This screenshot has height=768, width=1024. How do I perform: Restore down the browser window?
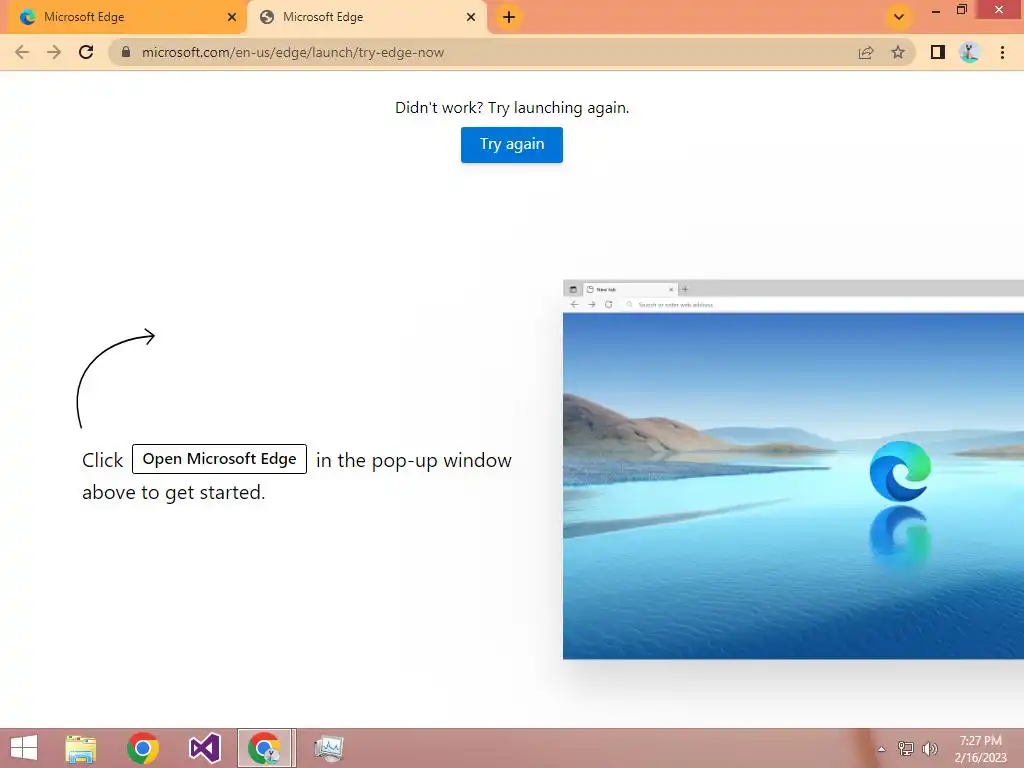(961, 10)
